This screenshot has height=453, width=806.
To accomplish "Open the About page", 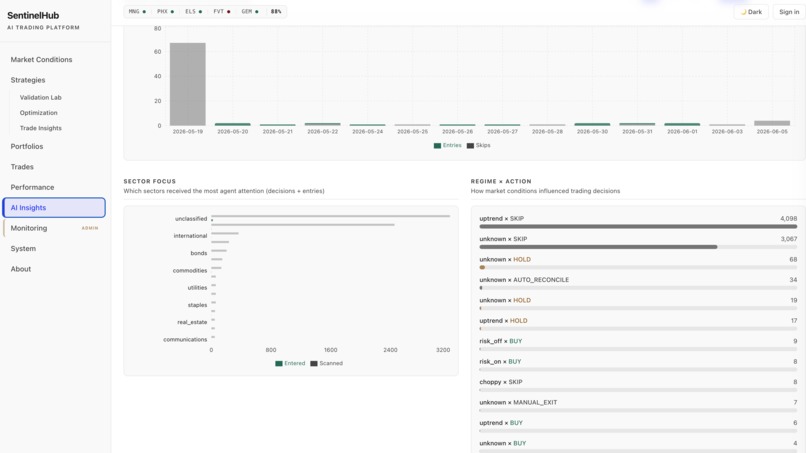I will pyautogui.click(x=21, y=269).
